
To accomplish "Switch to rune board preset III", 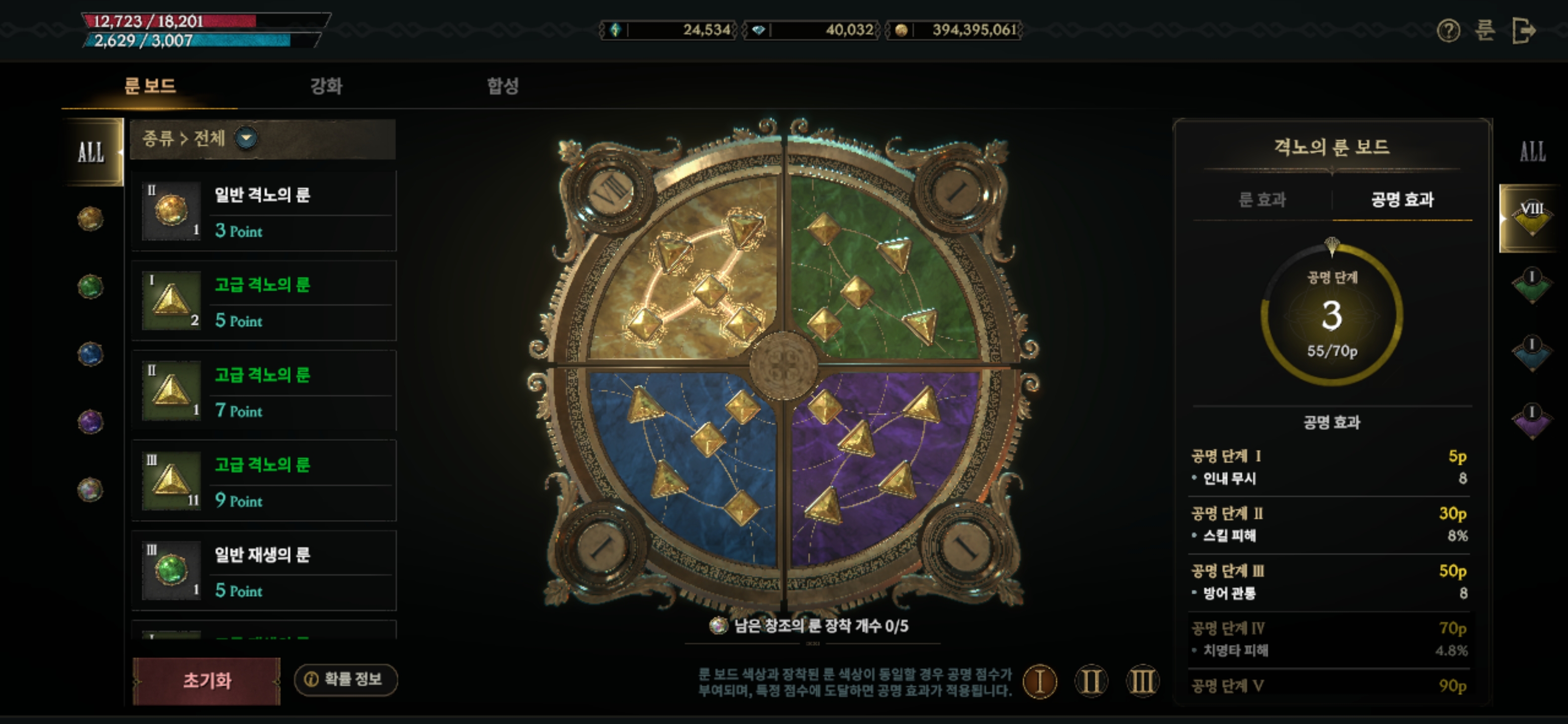I will click(x=1142, y=681).
